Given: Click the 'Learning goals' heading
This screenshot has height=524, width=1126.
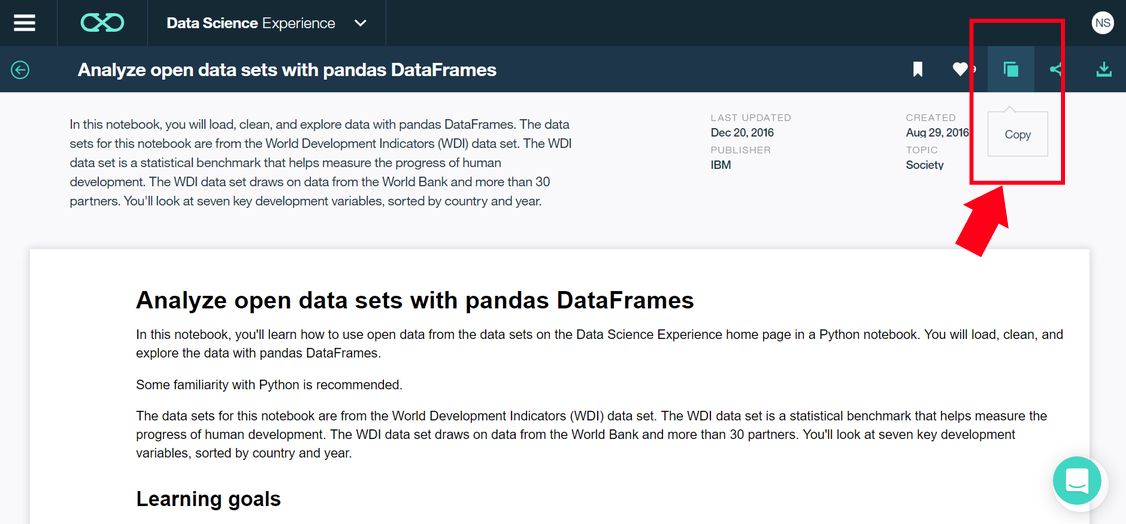Looking at the screenshot, I should [x=208, y=499].
